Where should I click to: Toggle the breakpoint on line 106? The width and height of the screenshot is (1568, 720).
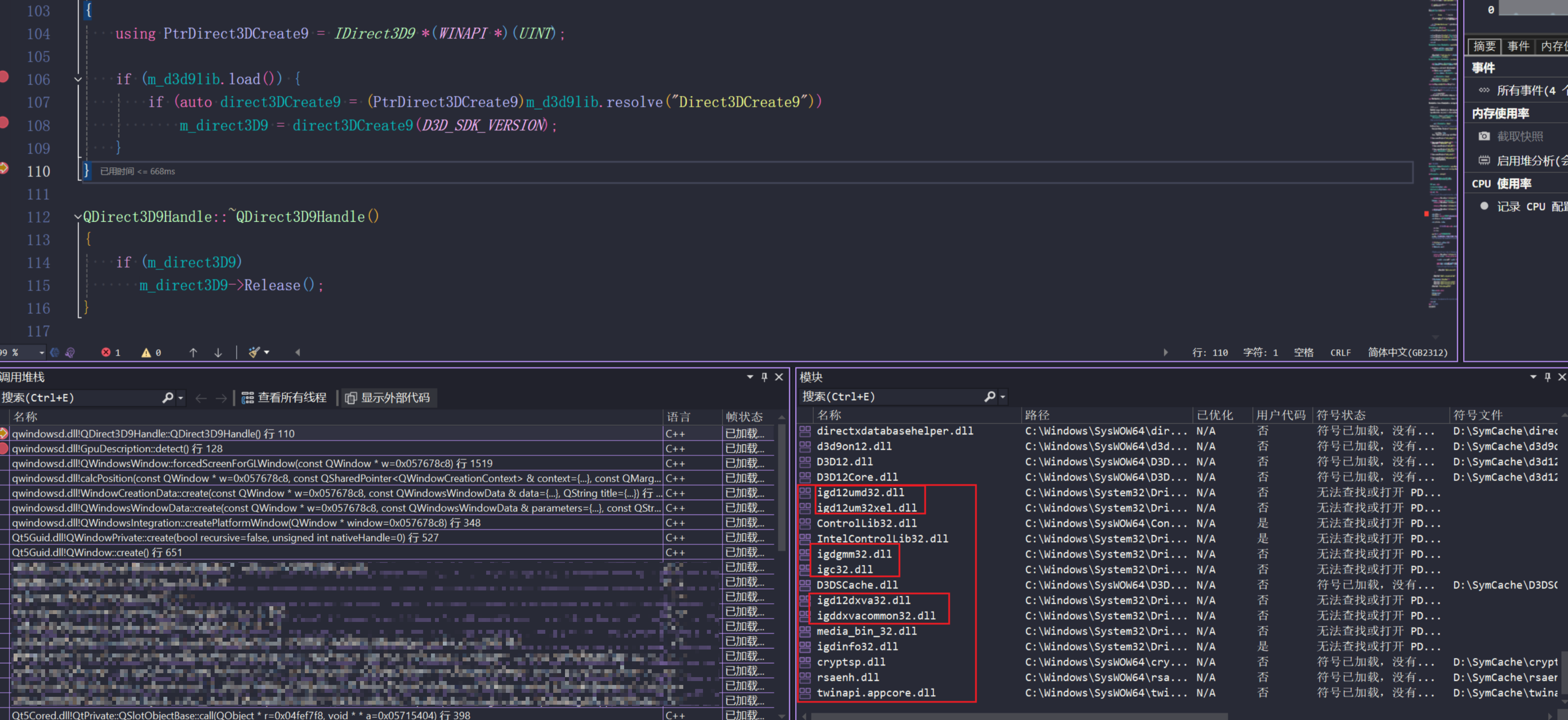coord(4,77)
